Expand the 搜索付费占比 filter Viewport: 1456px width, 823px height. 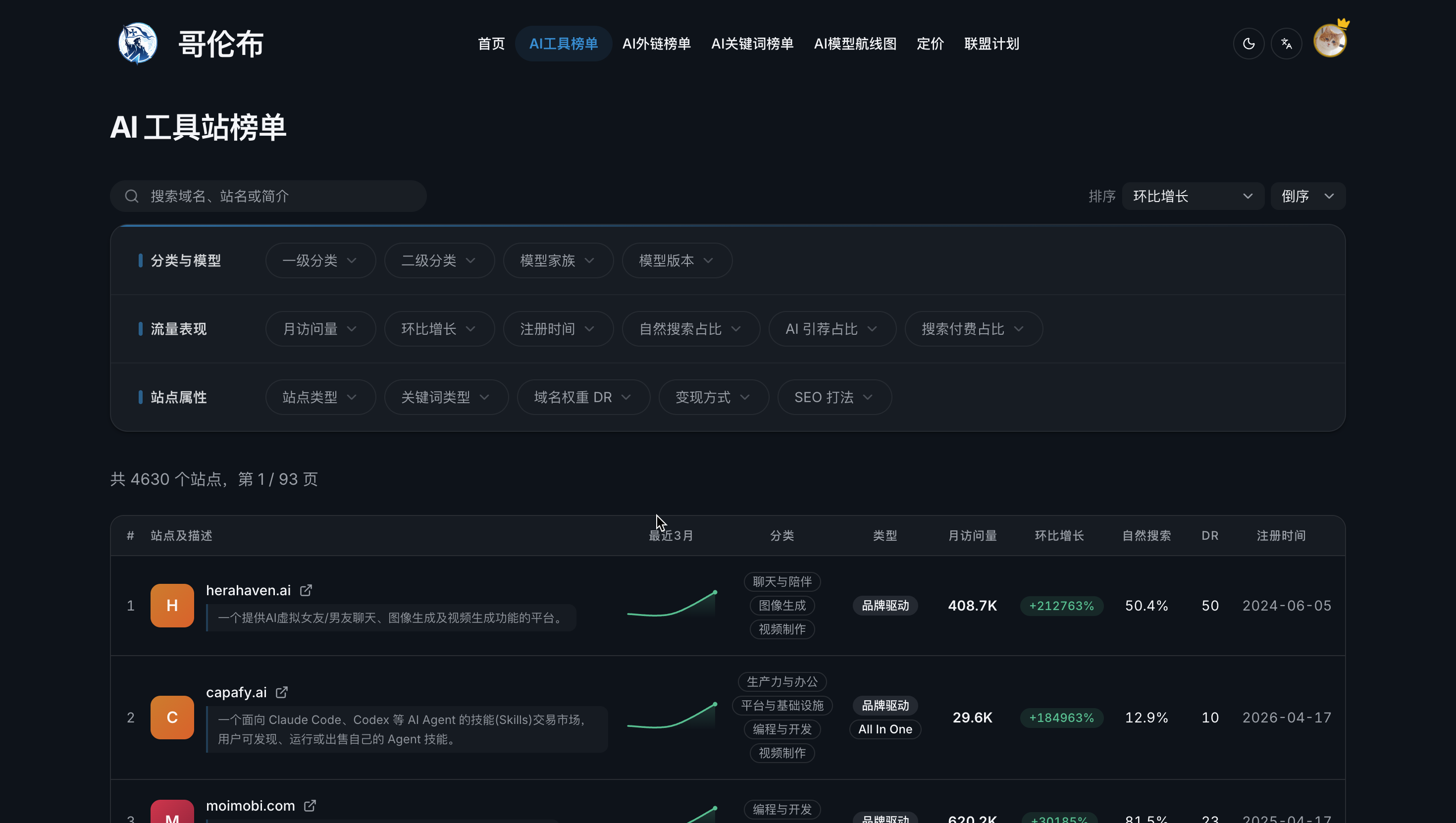tap(973, 329)
